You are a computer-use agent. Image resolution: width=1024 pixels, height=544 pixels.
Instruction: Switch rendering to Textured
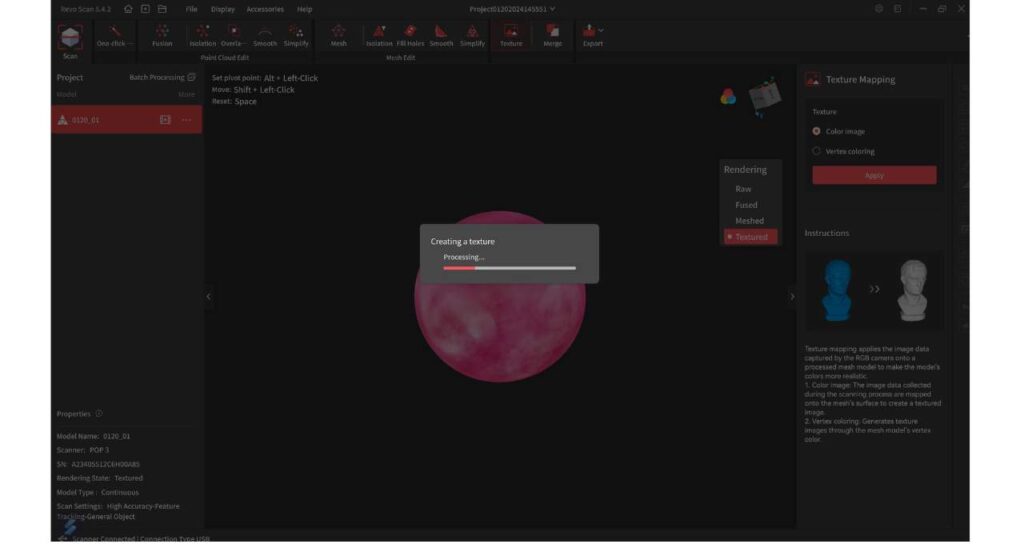tap(751, 237)
